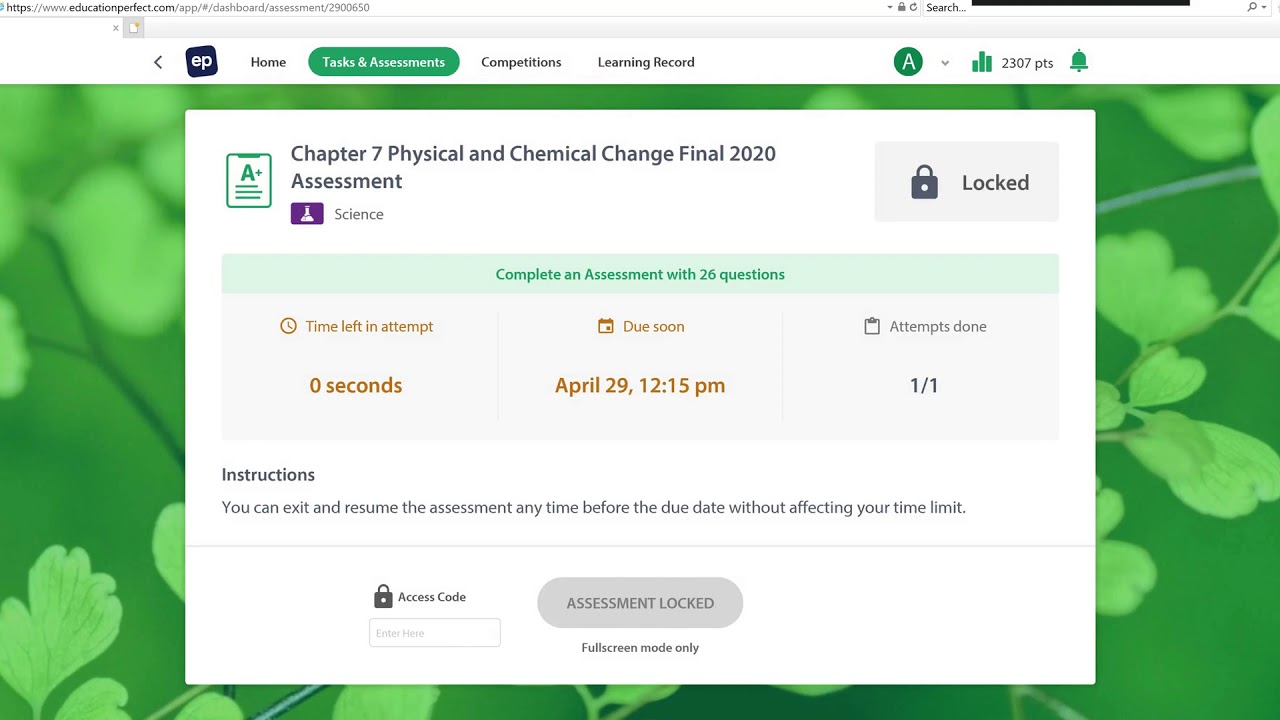
Task: Open the Home menu item
Action: pyautogui.click(x=268, y=62)
